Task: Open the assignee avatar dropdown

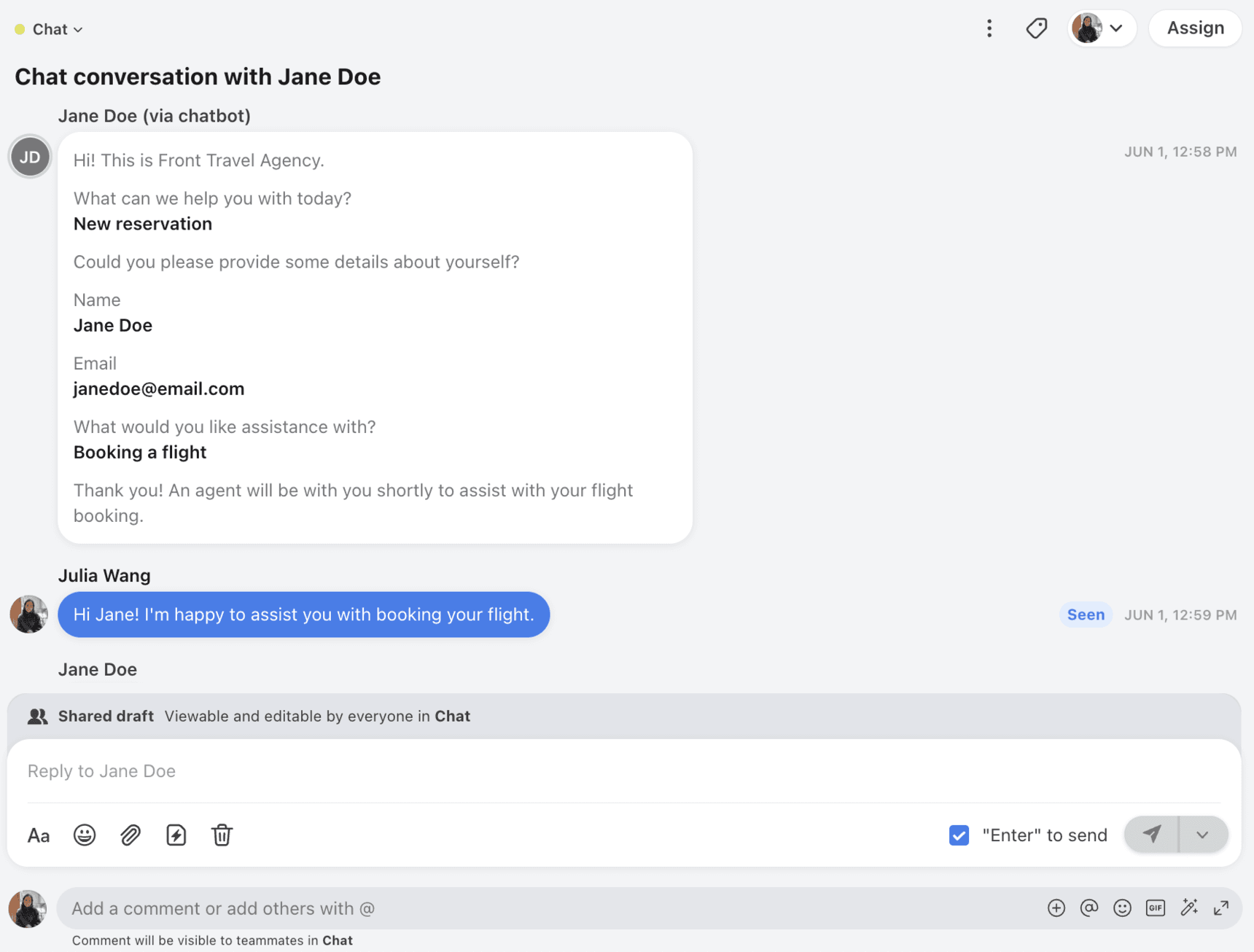Action: [x=1101, y=28]
